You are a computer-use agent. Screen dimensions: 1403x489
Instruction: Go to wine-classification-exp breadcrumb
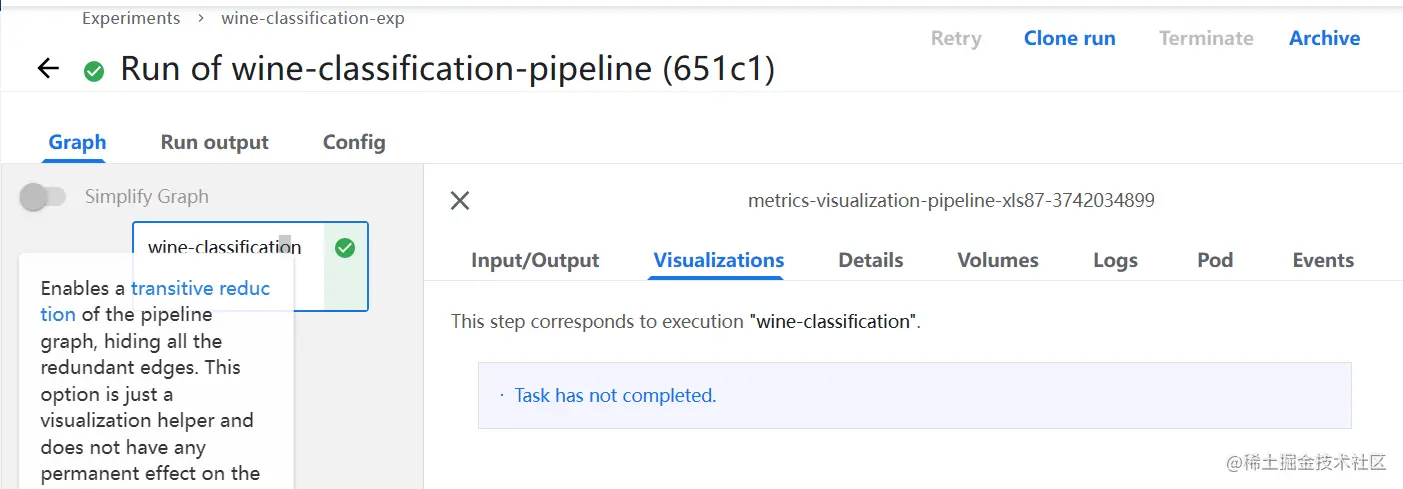[312, 18]
